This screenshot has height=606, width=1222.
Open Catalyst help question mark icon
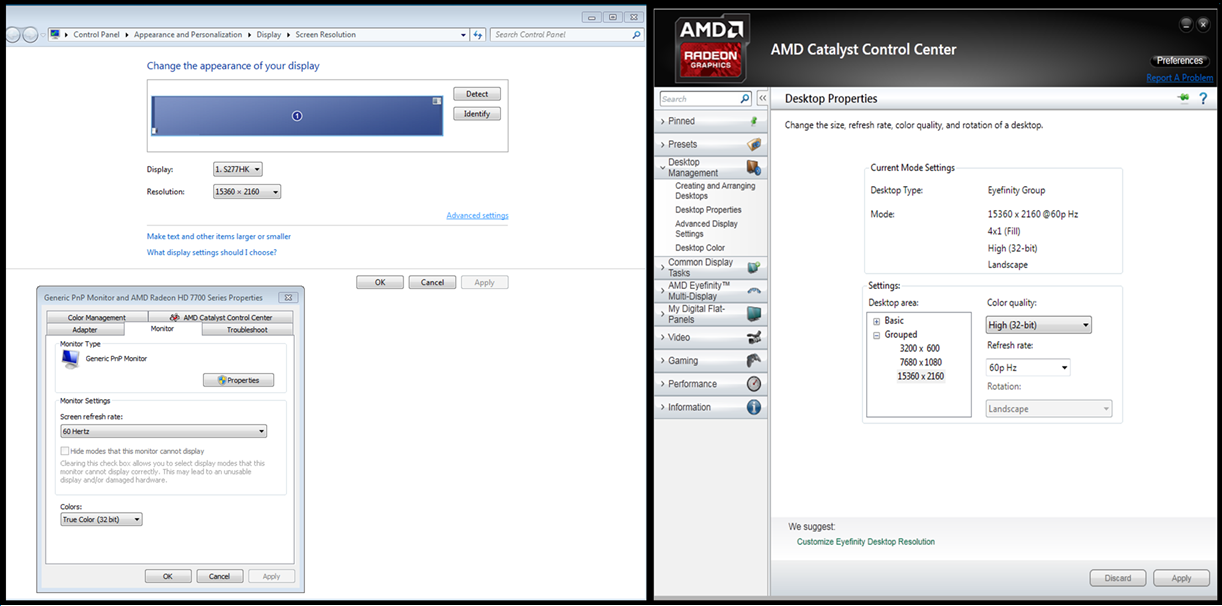click(1203, 98)
